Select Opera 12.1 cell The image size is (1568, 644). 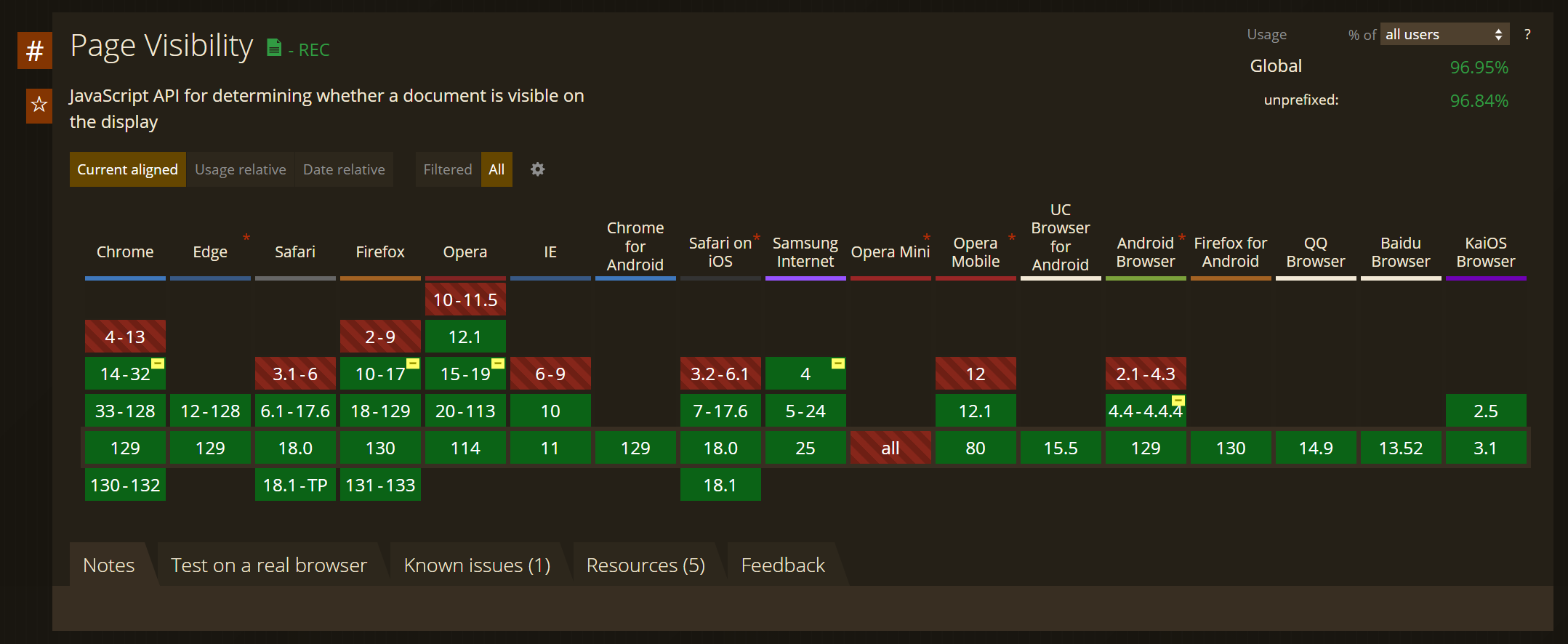click(x=465, y=337)
